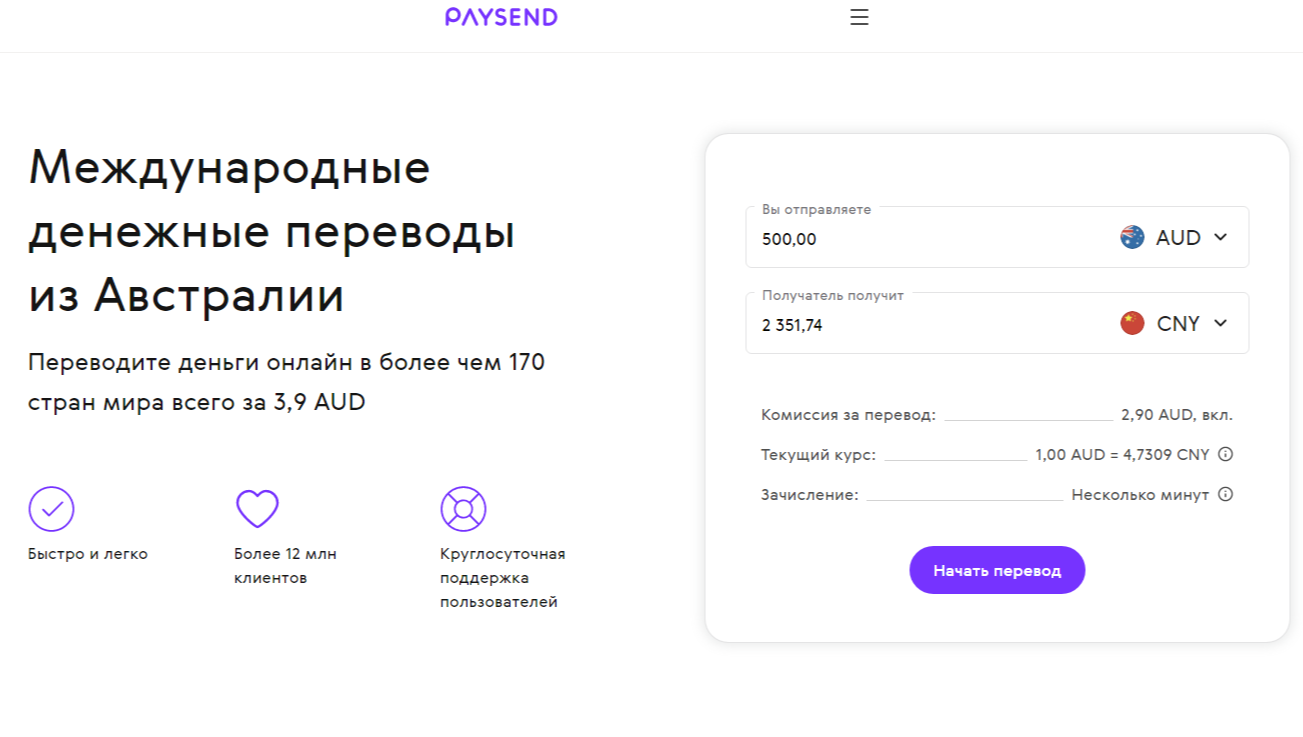Expand the AUD currency dropdown chevron

tap(1220, 237)
